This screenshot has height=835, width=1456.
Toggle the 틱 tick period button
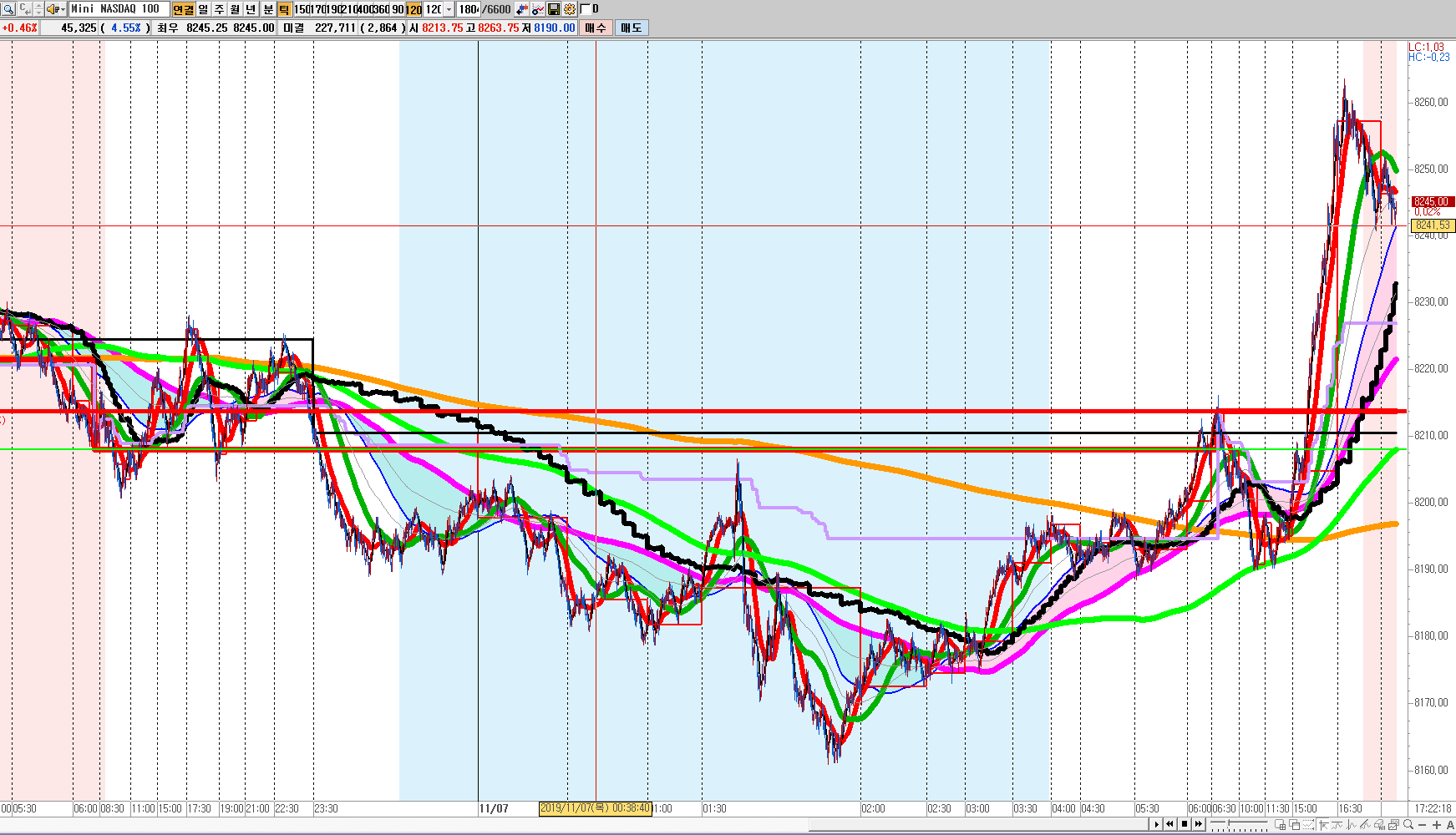tap(284, 9)
